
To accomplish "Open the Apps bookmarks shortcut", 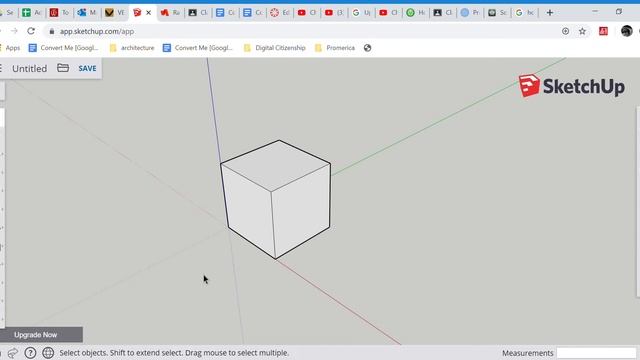I will [11, 48].
